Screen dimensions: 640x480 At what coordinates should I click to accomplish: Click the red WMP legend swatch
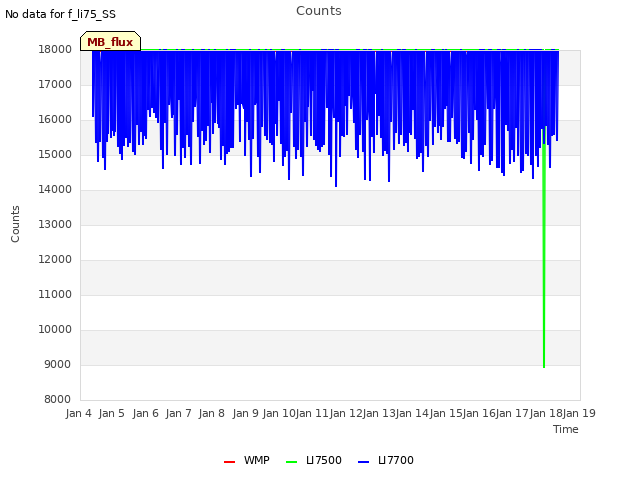tap(229, 462)
